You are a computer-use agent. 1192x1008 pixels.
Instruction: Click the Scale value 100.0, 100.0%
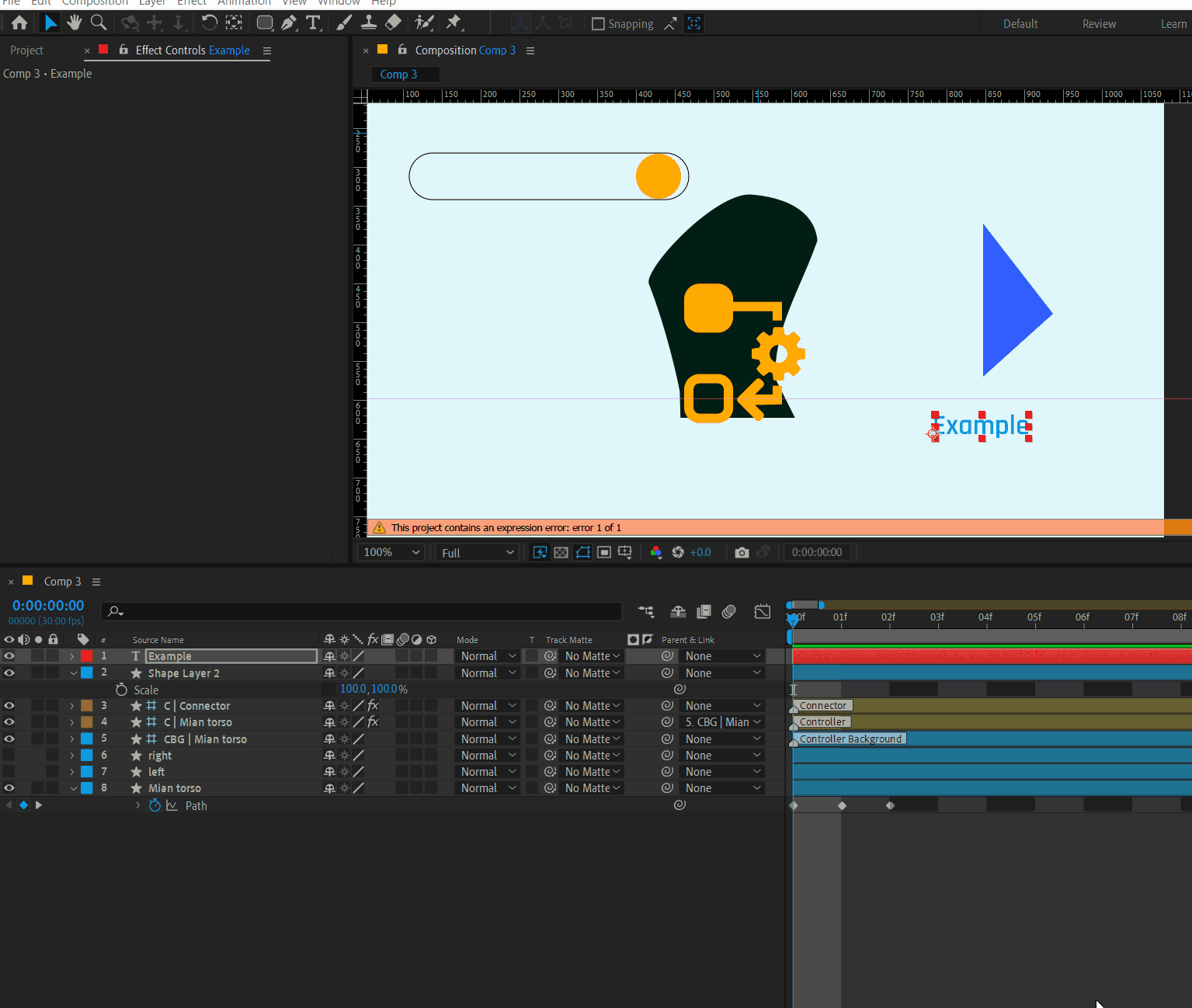[x=374, y=689]
